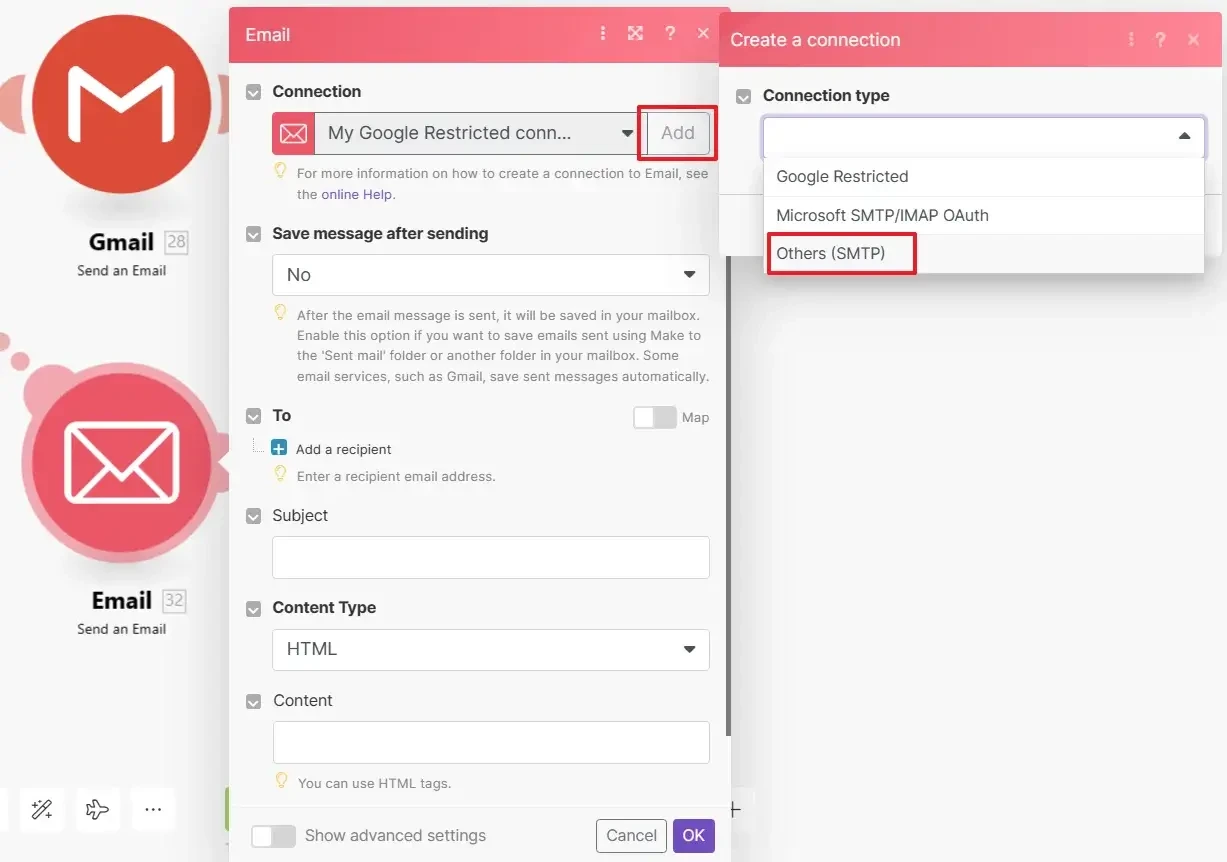Close the Email dialog
Image resolution: width=1227 pixels, height=862 pixels.
(x=703, y=33)
